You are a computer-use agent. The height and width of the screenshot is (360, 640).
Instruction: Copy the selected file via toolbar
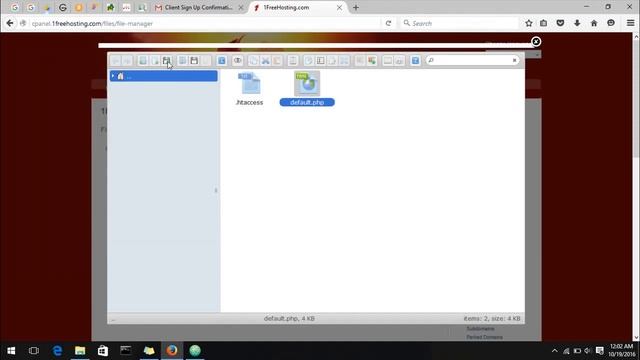click(253, 61)
